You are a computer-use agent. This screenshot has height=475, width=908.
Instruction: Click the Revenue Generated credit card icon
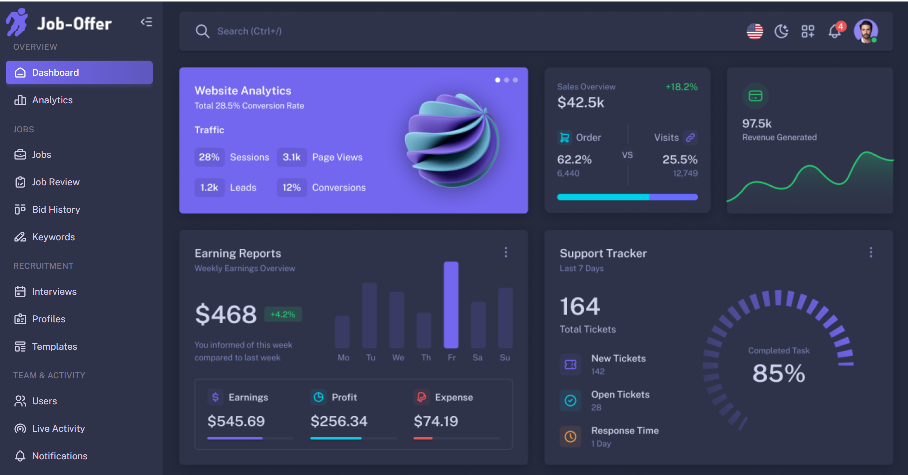tap(755, 96)
